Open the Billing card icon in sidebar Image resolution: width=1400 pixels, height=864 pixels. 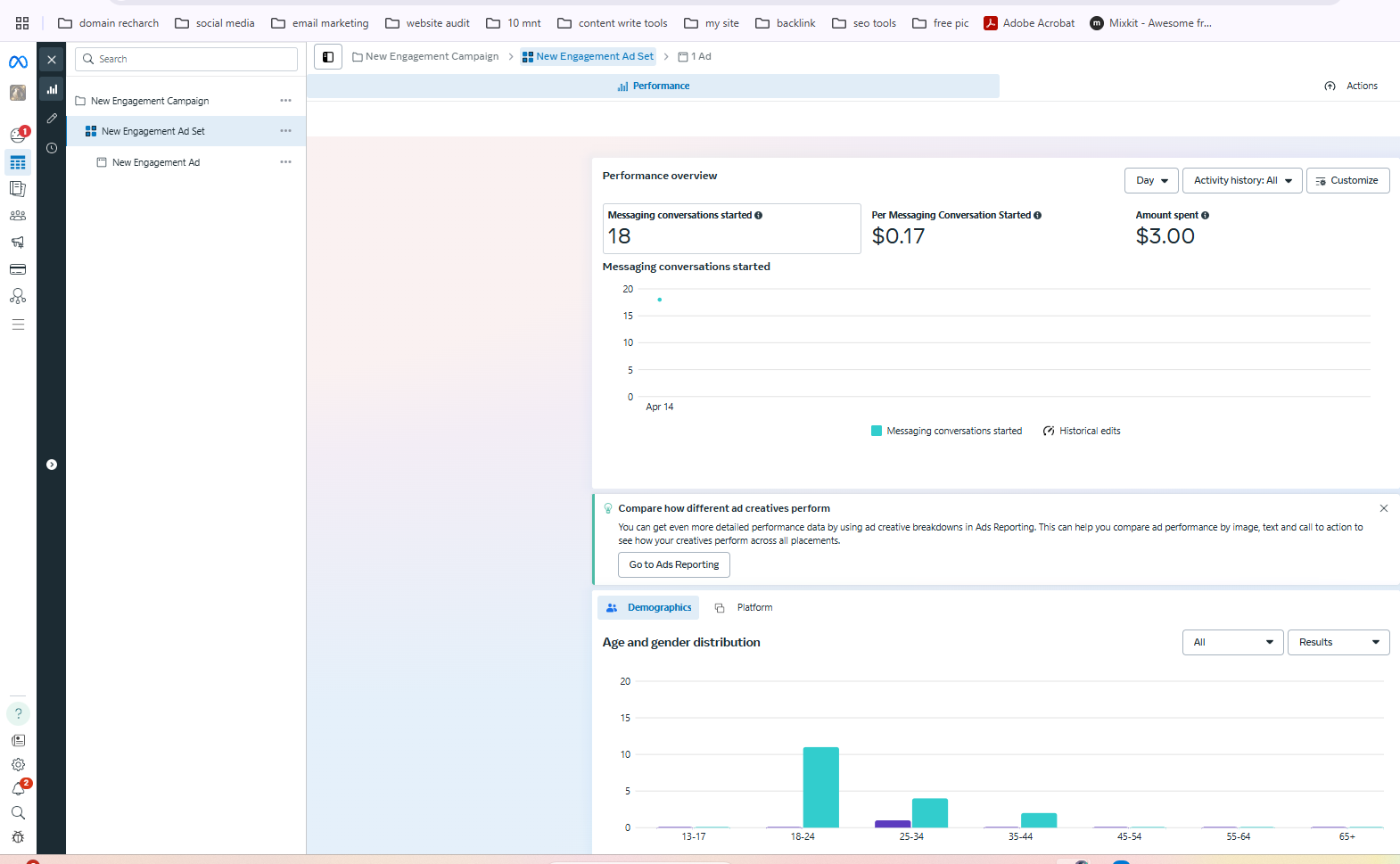click(18, 269)
